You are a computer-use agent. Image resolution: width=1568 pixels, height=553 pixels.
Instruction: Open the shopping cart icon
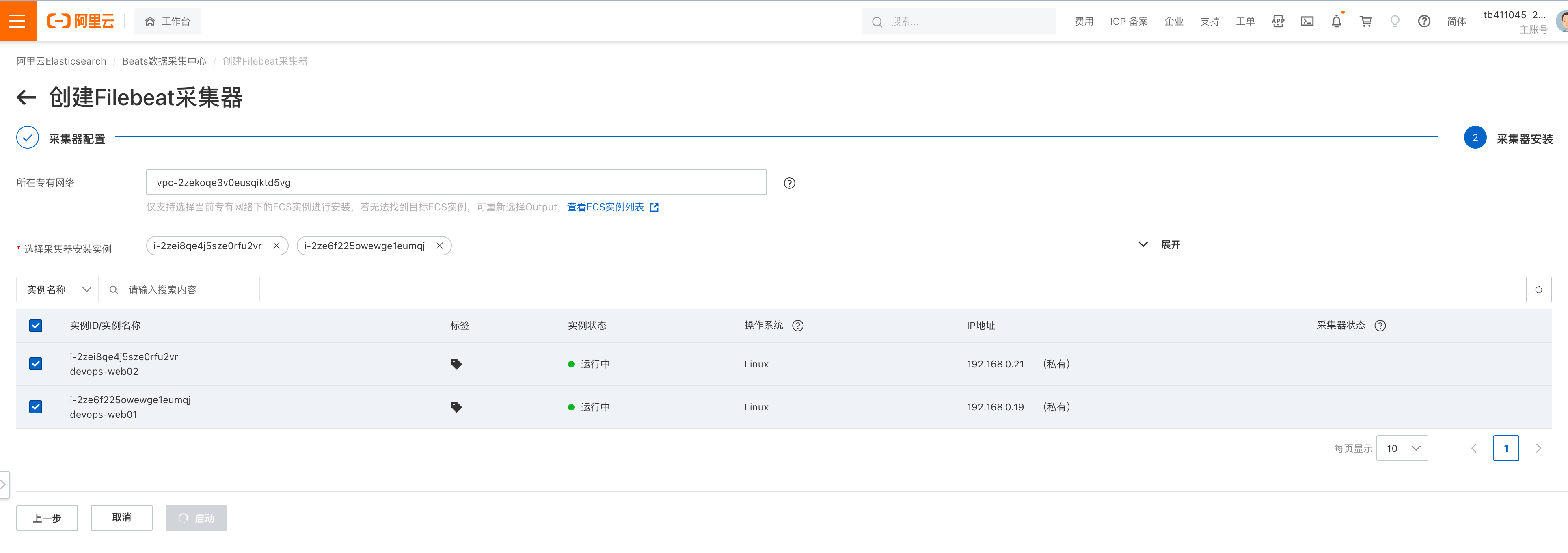[1365, 22]
